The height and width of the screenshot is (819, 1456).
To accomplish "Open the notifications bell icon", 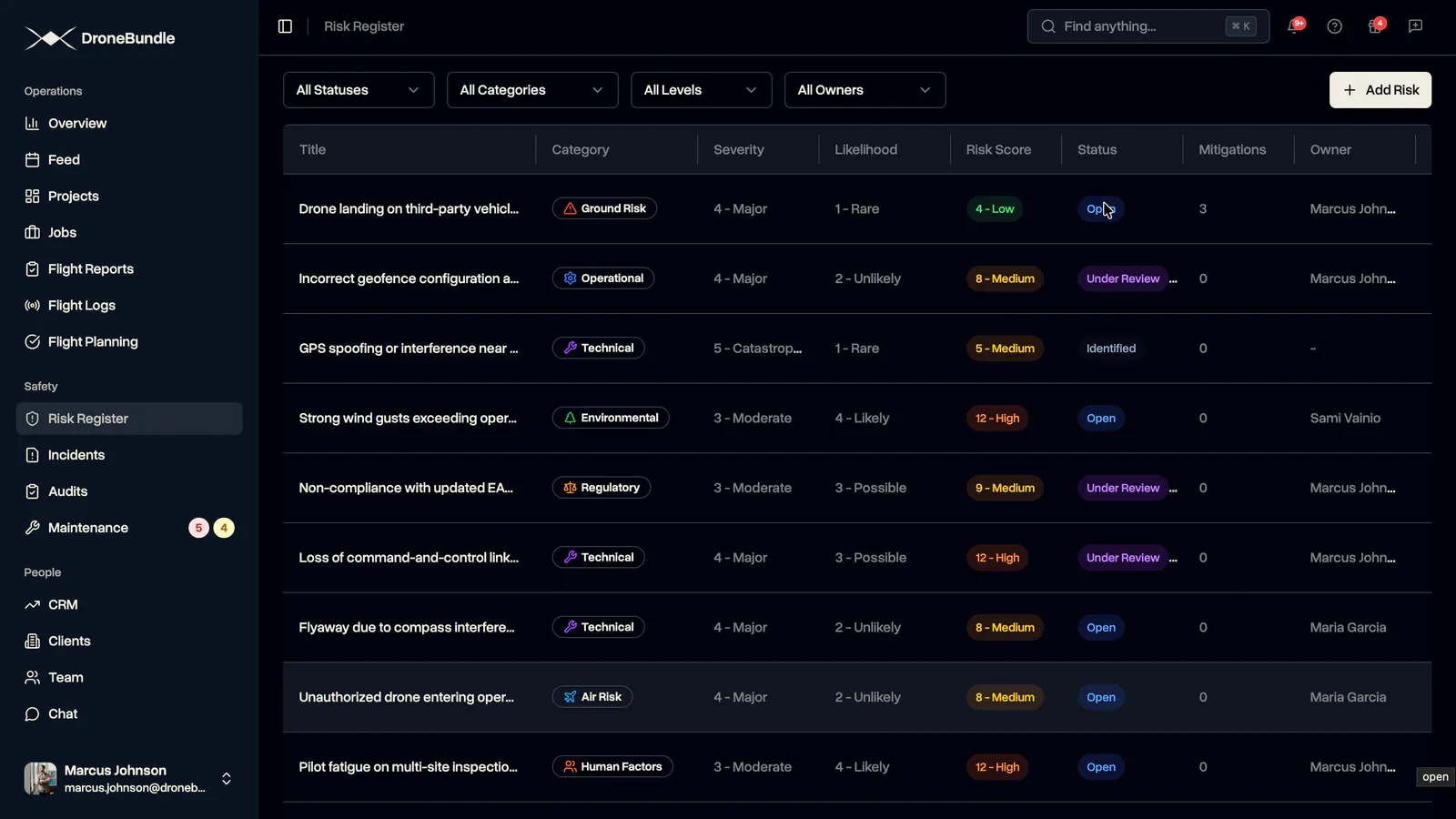I will [1293, 26].
